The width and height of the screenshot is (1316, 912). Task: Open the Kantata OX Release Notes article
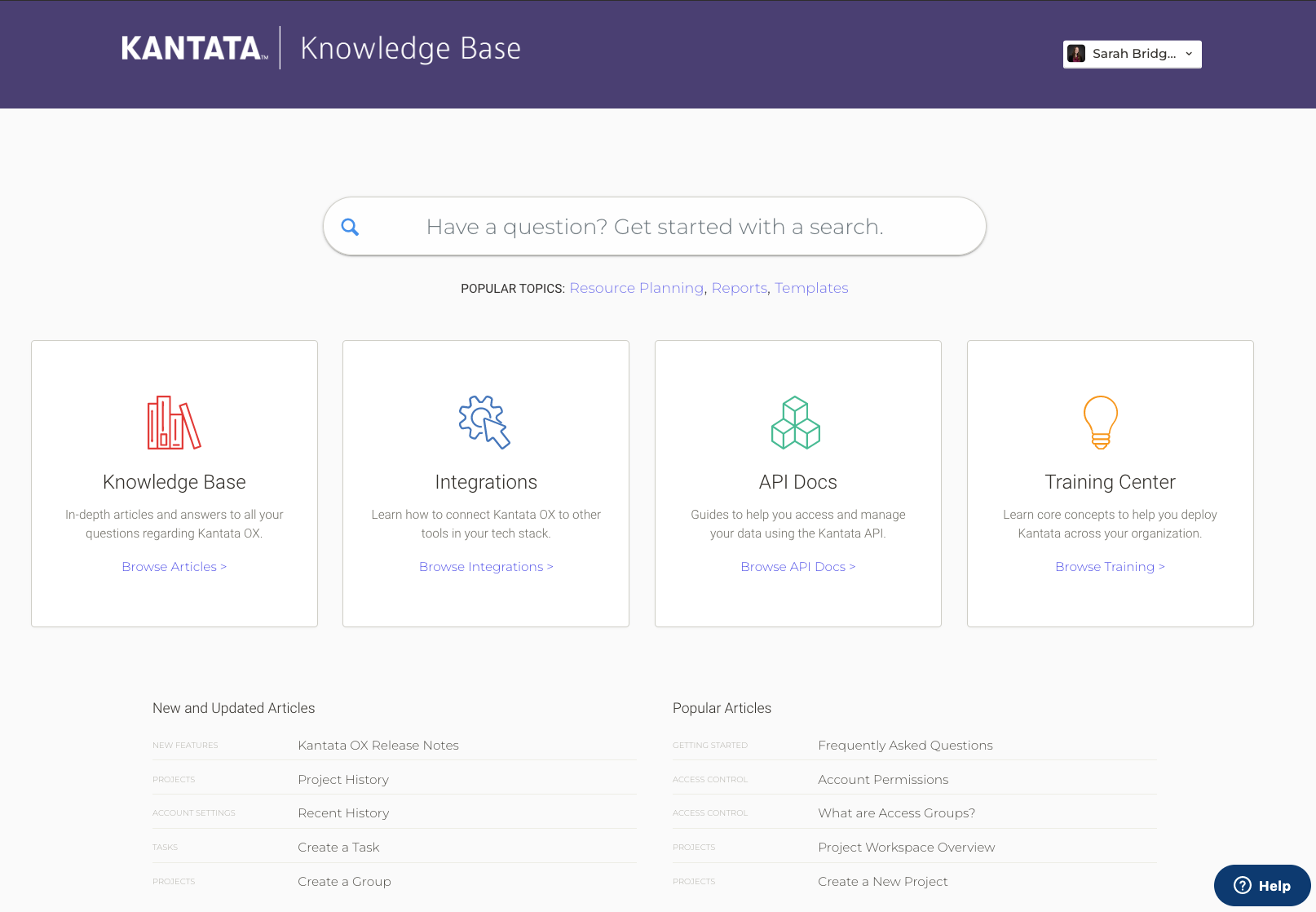pos(378,745)
